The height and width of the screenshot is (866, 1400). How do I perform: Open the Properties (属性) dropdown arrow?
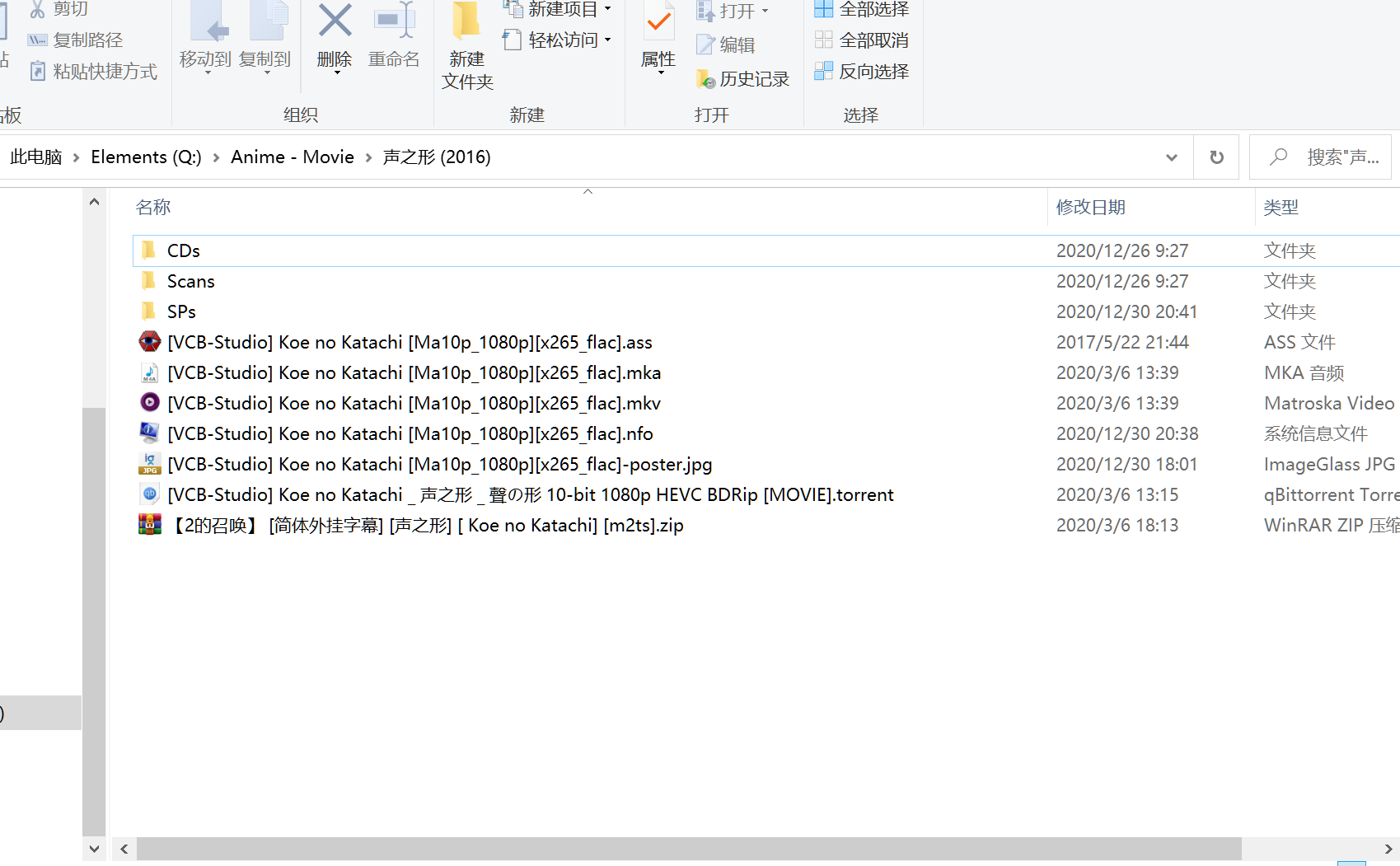tap(661, 73)
